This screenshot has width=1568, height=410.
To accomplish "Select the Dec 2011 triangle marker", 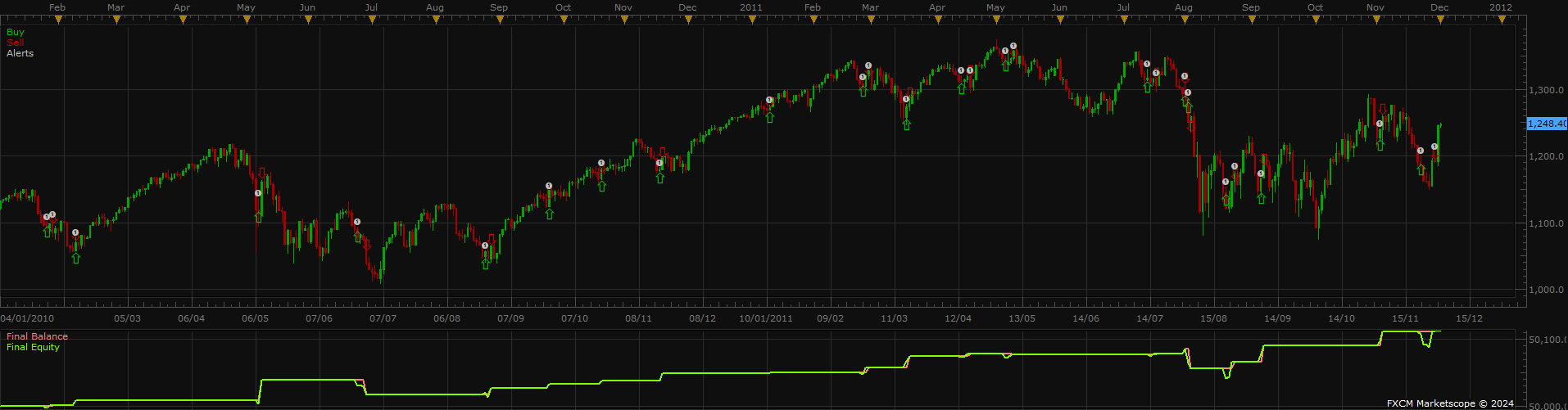I will [1439, 20].
